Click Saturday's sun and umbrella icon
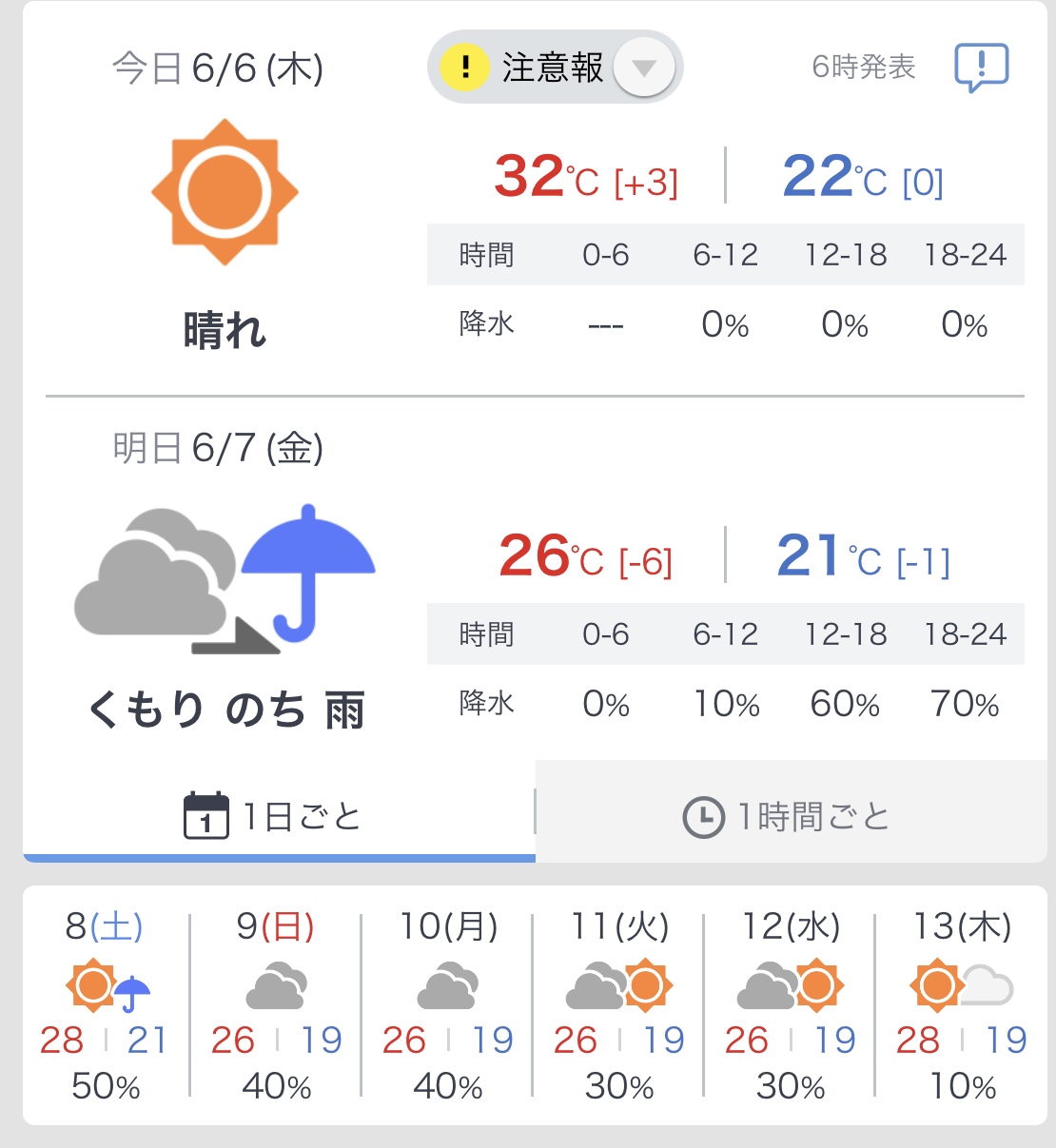1056x1148 pixels. point(108,986)
